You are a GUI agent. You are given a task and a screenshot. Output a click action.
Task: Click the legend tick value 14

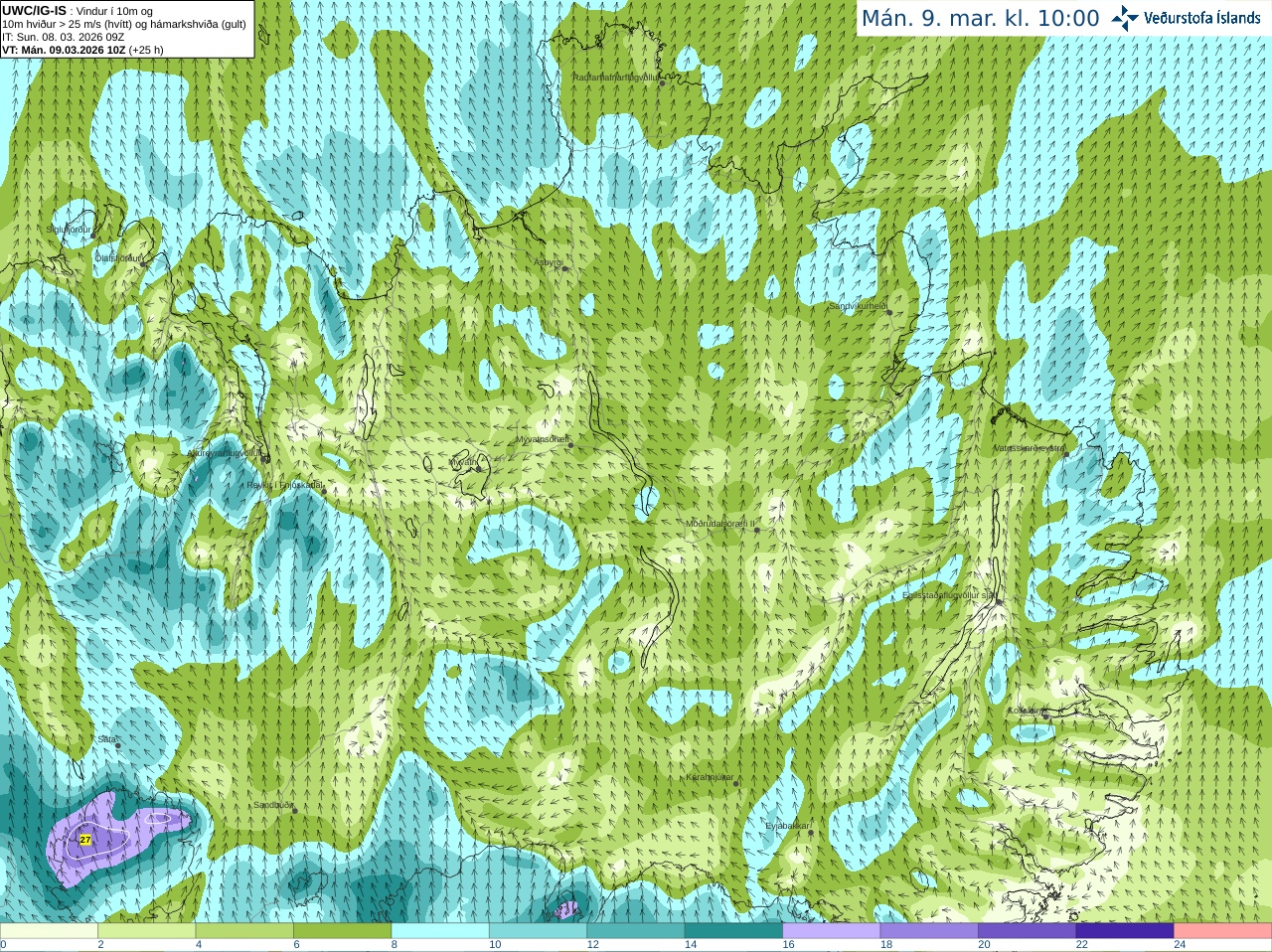pos(691,945)
